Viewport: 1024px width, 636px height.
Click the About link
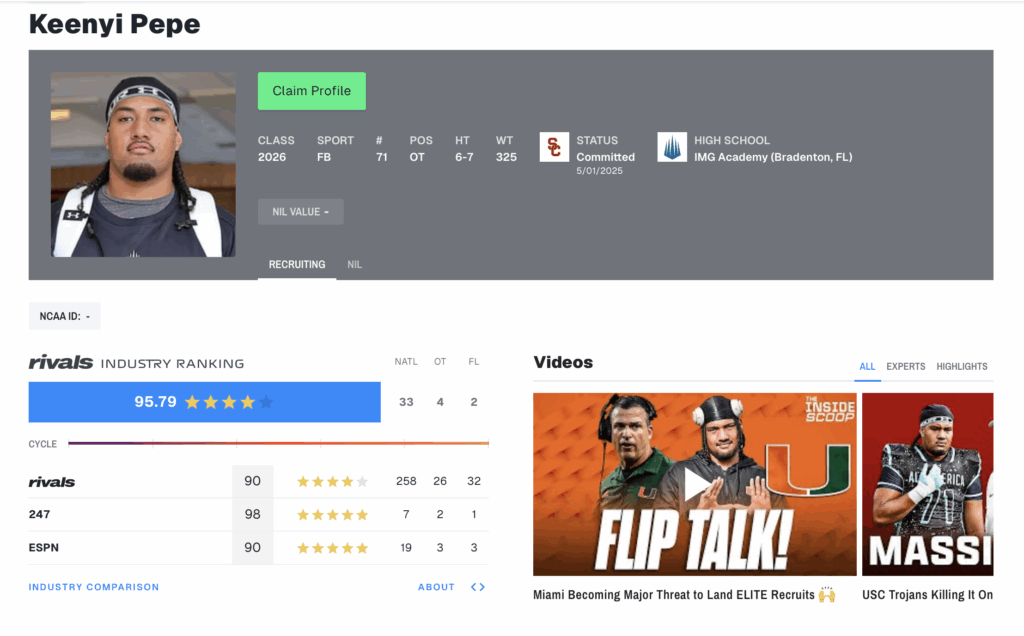(436, 587)
